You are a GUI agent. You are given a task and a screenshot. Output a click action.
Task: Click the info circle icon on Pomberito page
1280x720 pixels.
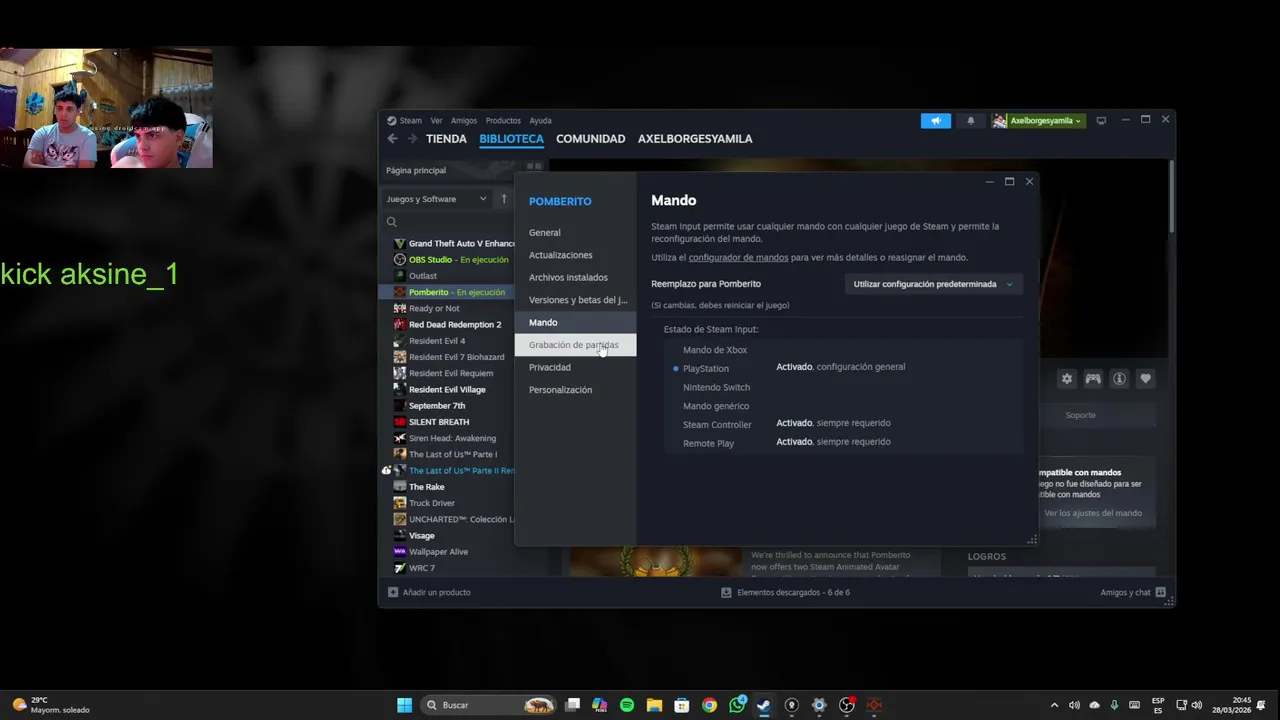[x=1119, y=379]
